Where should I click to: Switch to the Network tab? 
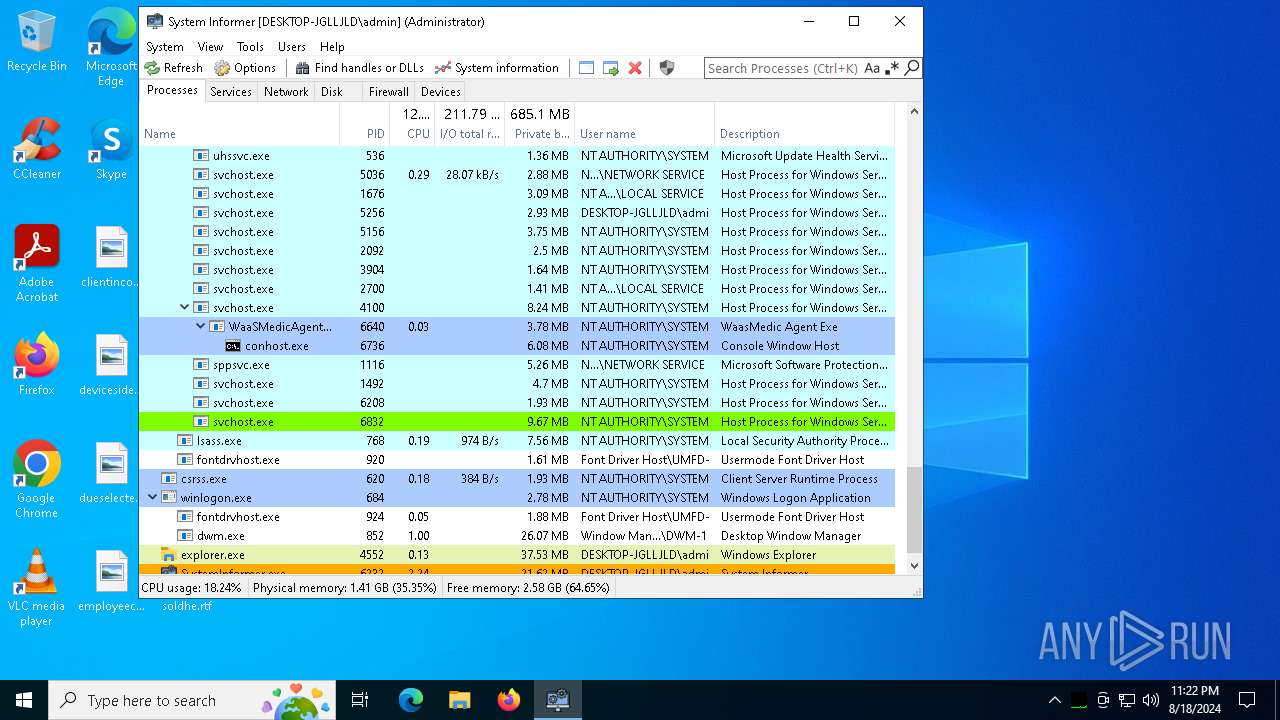286,91
